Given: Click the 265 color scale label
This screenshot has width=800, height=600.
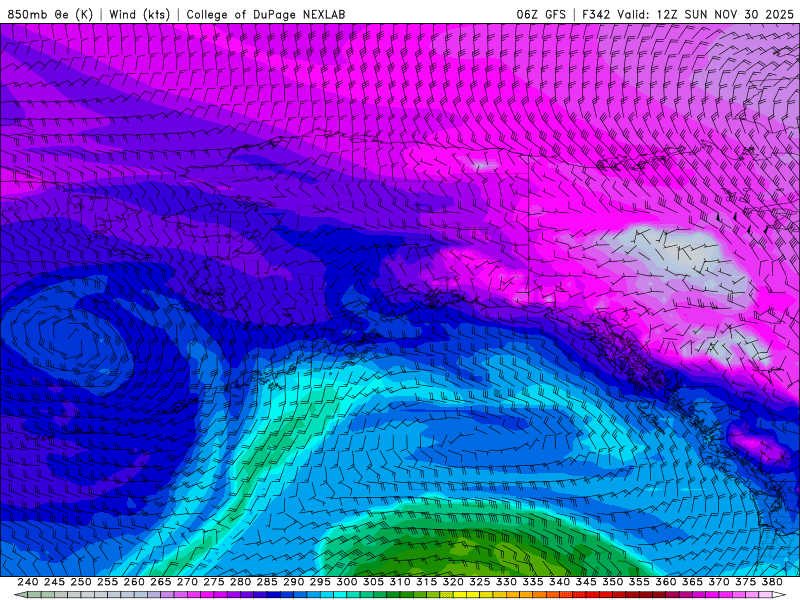Looking at the screenshot, I should 161,582.
